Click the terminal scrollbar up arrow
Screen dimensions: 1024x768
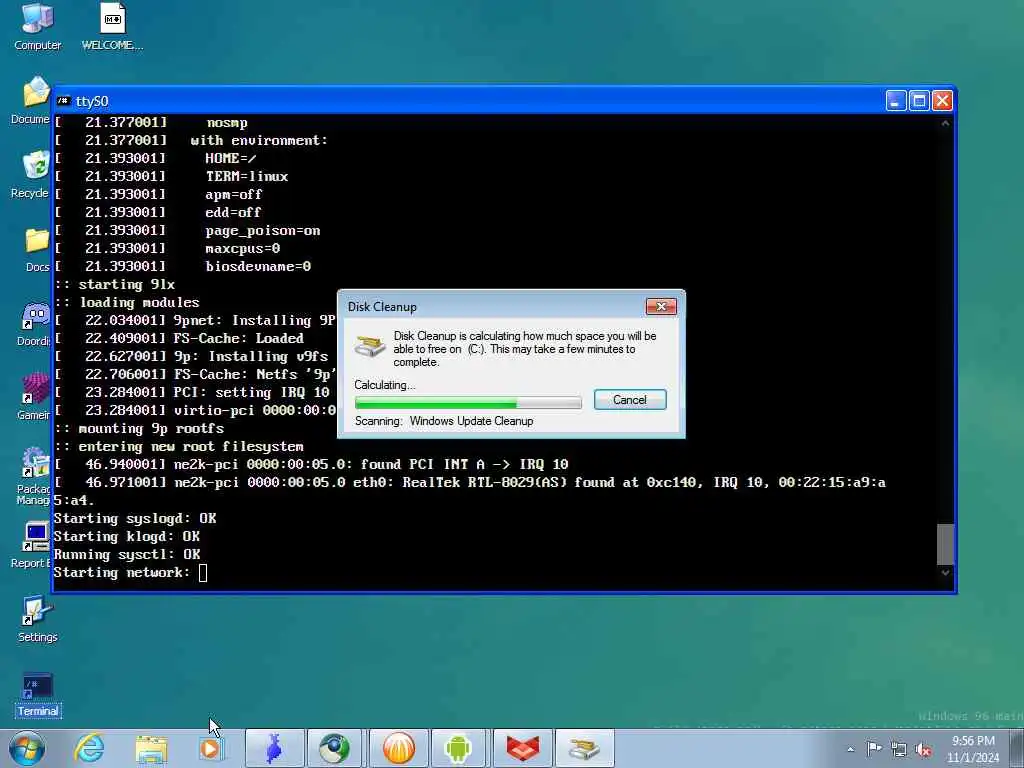[x=945, y=123]
